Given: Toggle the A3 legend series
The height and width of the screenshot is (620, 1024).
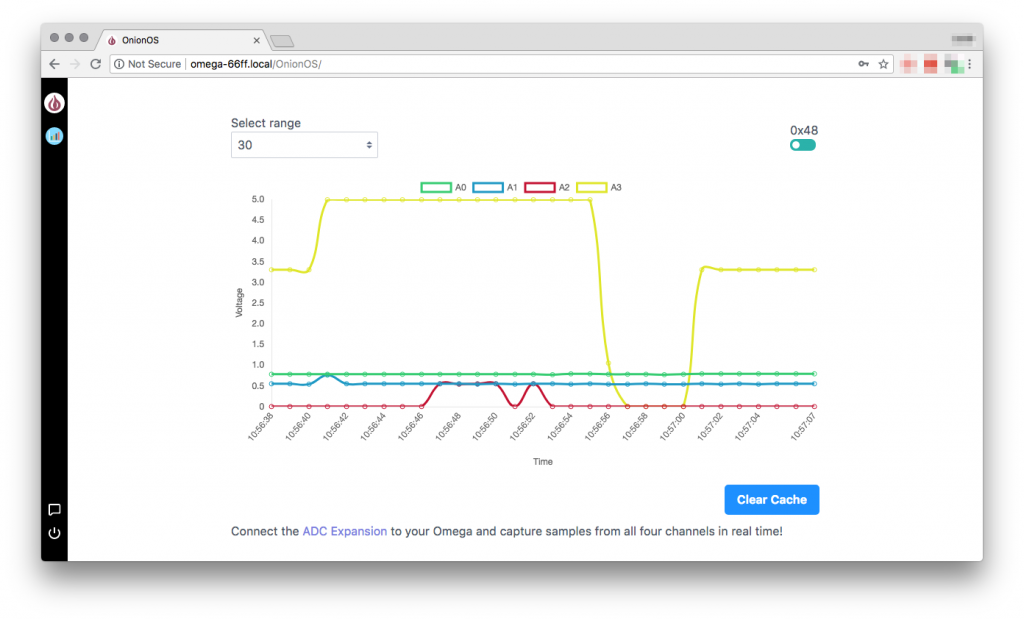Looking at the screenshot, I should 599,188.
